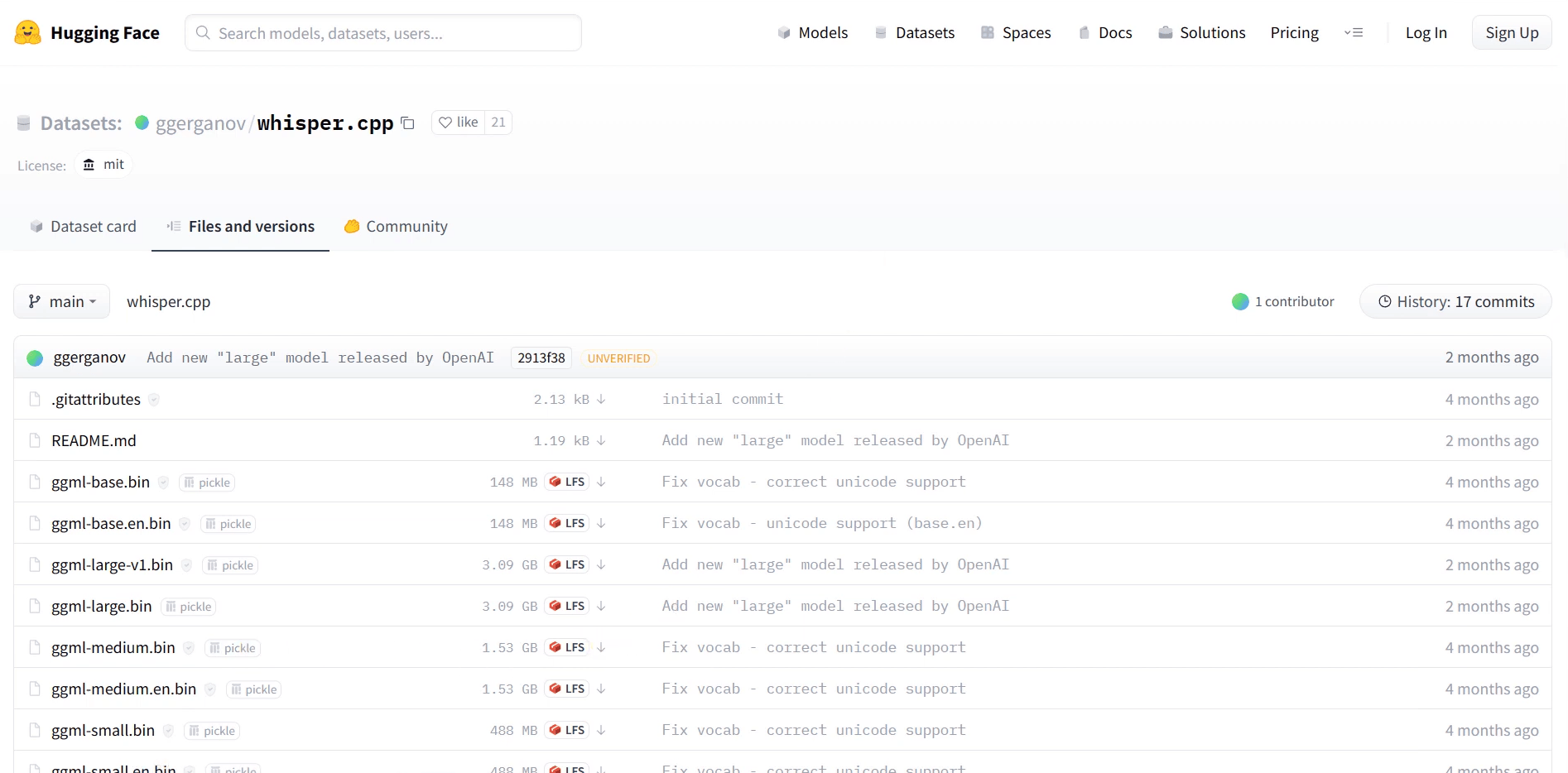This screenshot has width=1568, height=773.
Task: Click the Datasets: heading label
Action: pos(81,123)
